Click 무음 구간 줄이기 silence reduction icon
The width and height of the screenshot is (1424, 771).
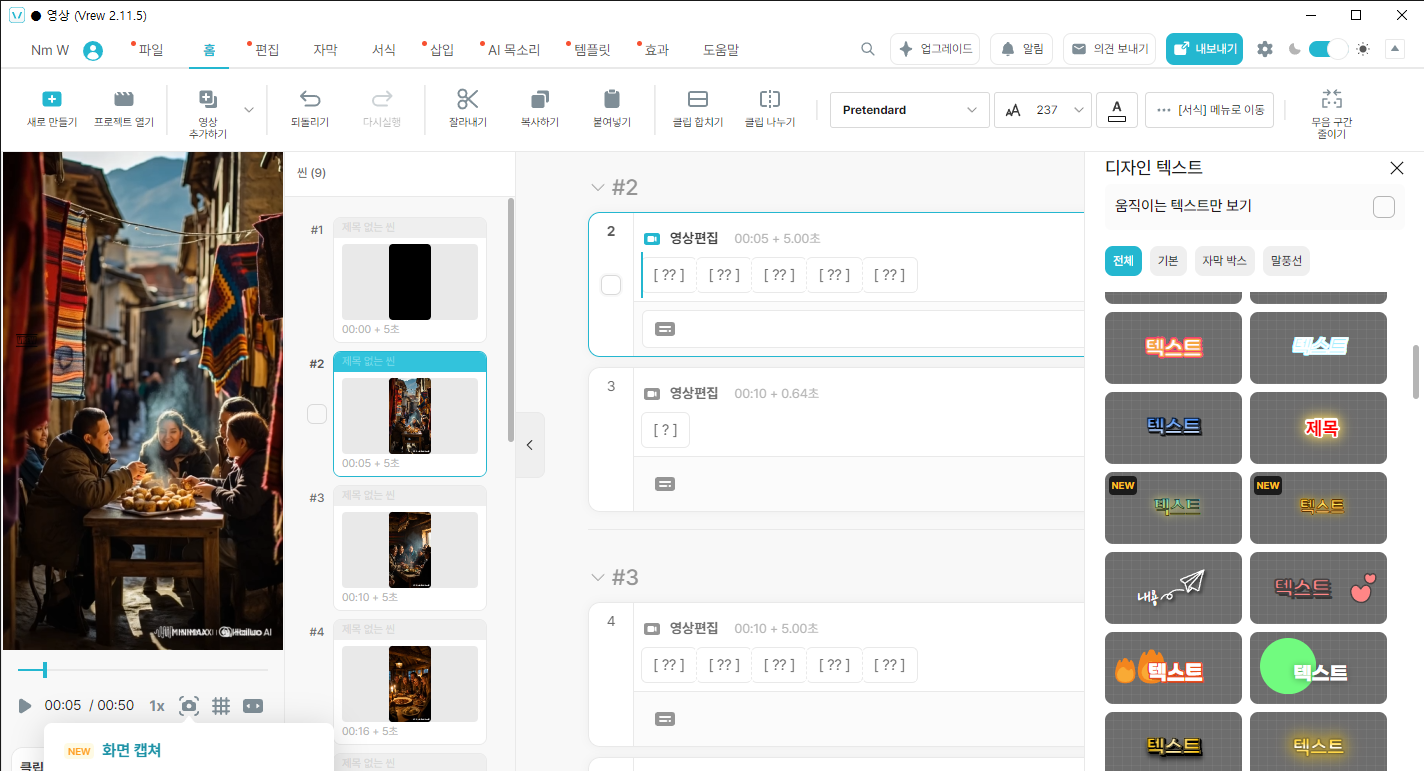1332,99
